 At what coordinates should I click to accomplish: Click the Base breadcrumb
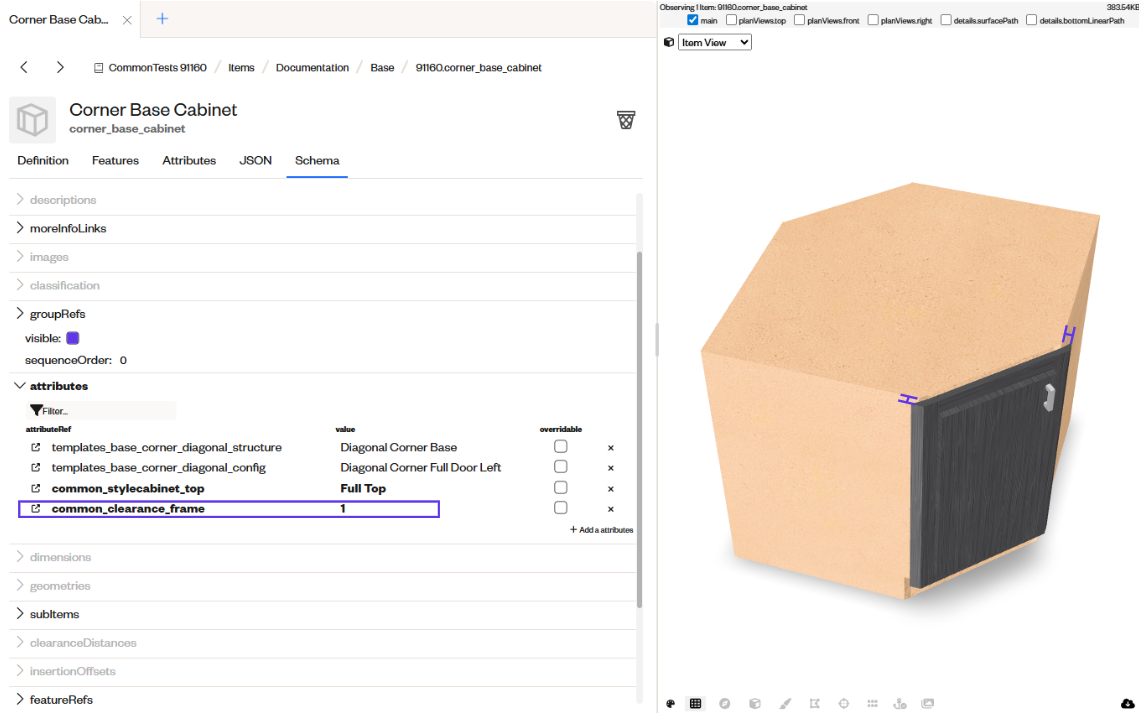382,68
